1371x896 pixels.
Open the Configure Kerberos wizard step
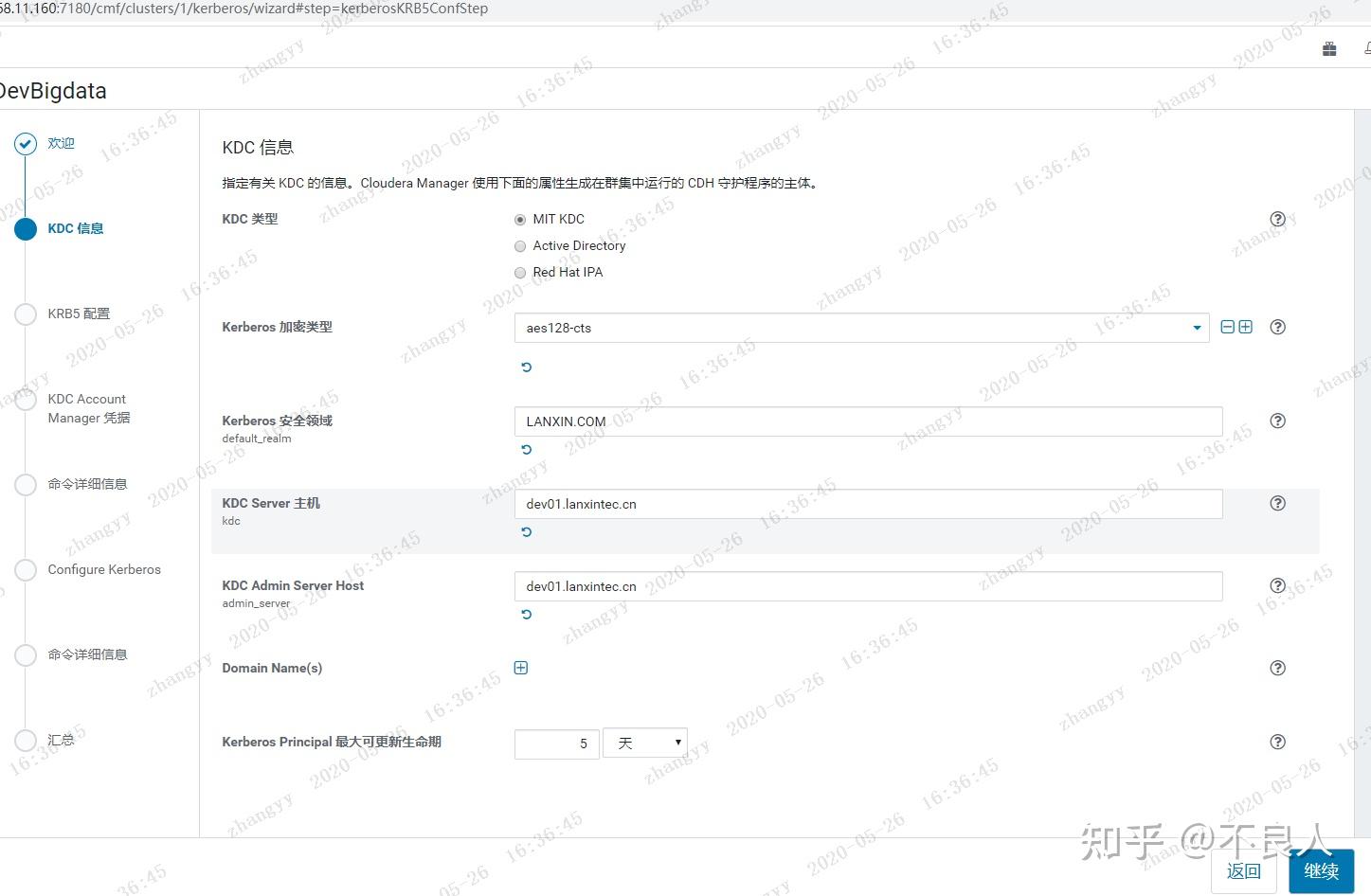tap(104, 569)
